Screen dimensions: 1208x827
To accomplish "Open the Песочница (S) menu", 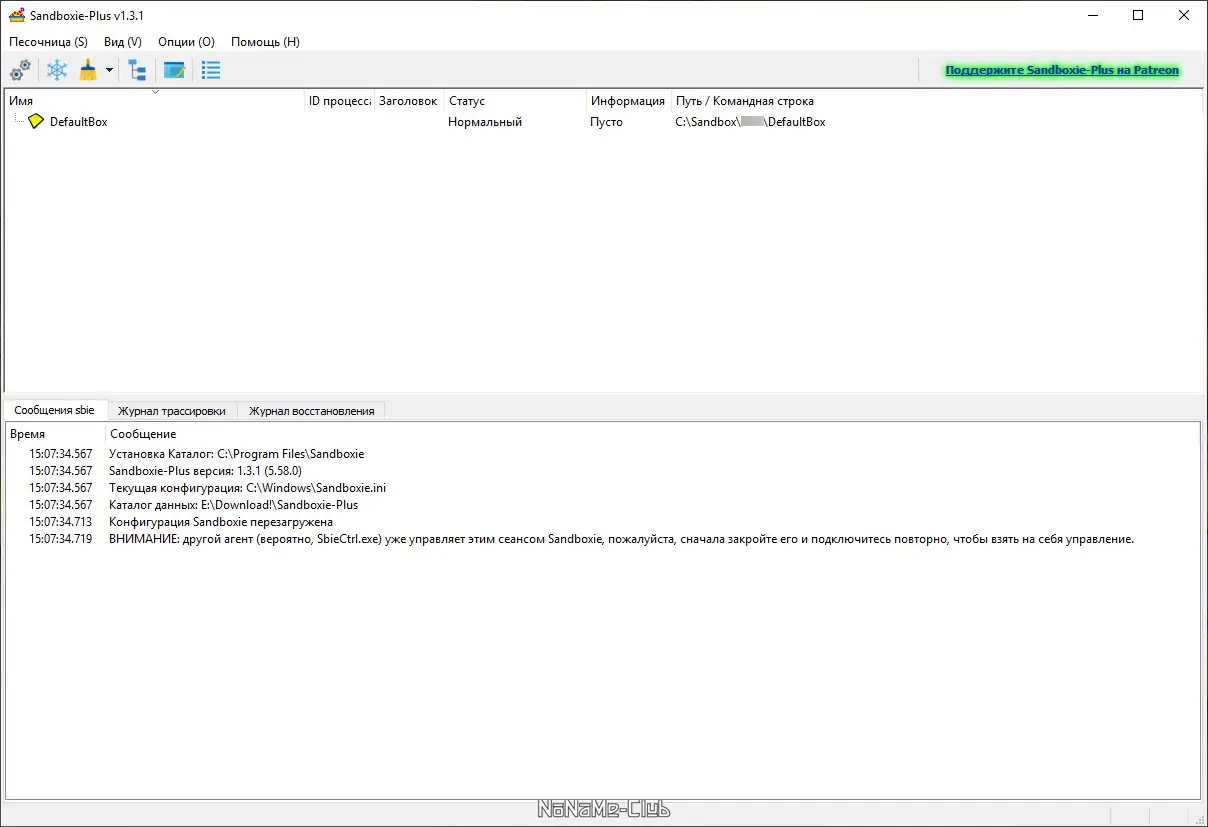I will coord(48,42).
